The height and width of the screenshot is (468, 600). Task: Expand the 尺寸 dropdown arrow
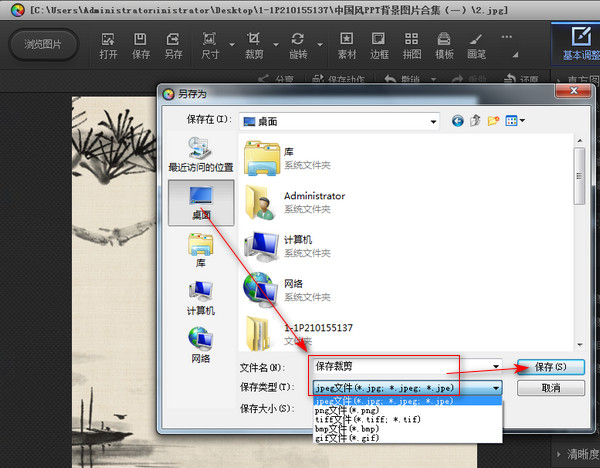232,45
